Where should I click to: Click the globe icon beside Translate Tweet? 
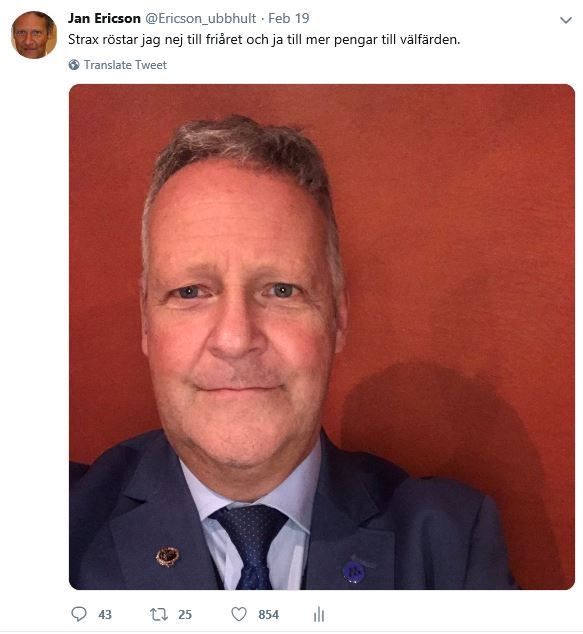[x=74, y=65]
